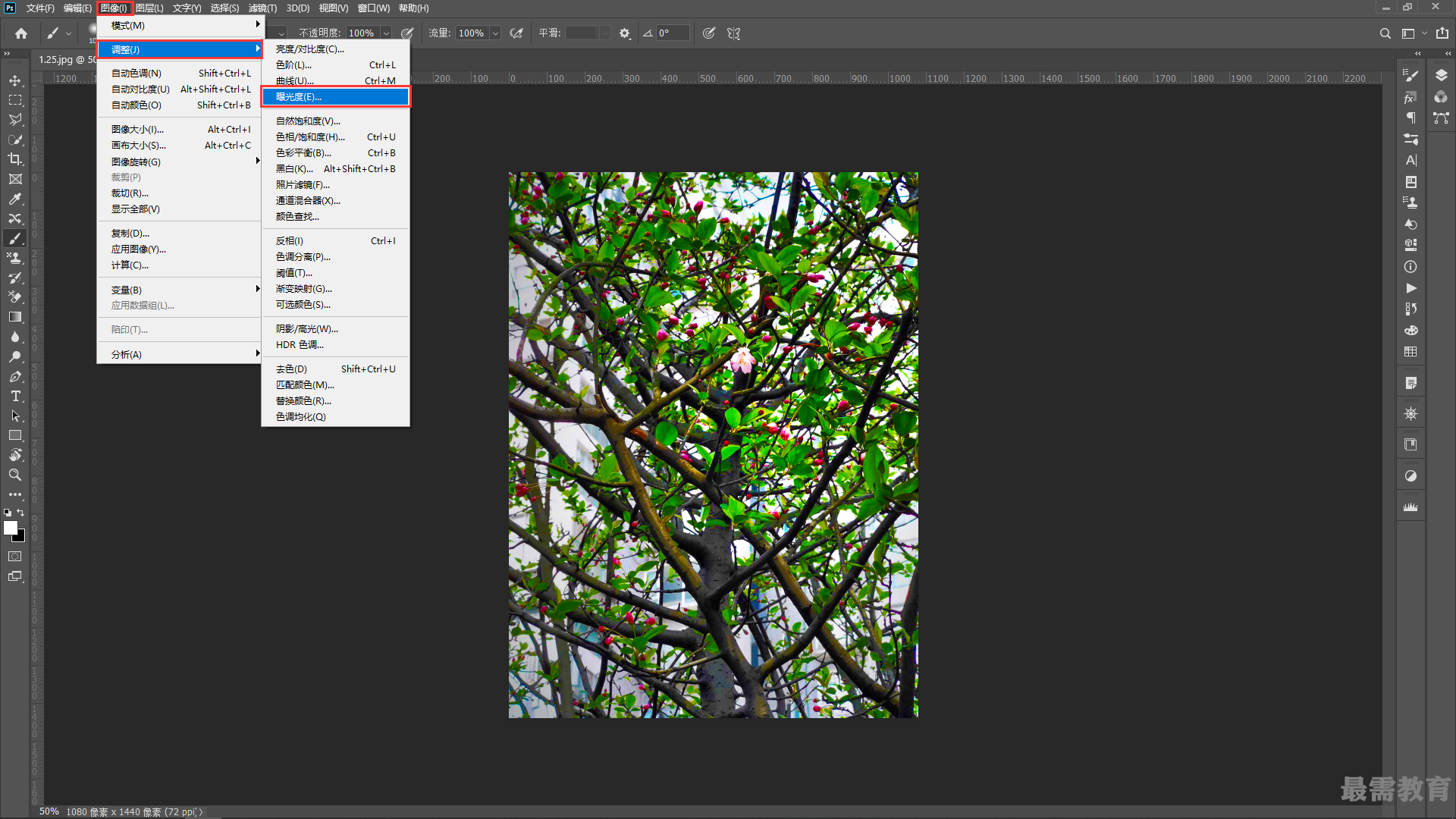Click the white foreground color swatch
This screenshot has height=819, width=1456.
tap(10, 528)
